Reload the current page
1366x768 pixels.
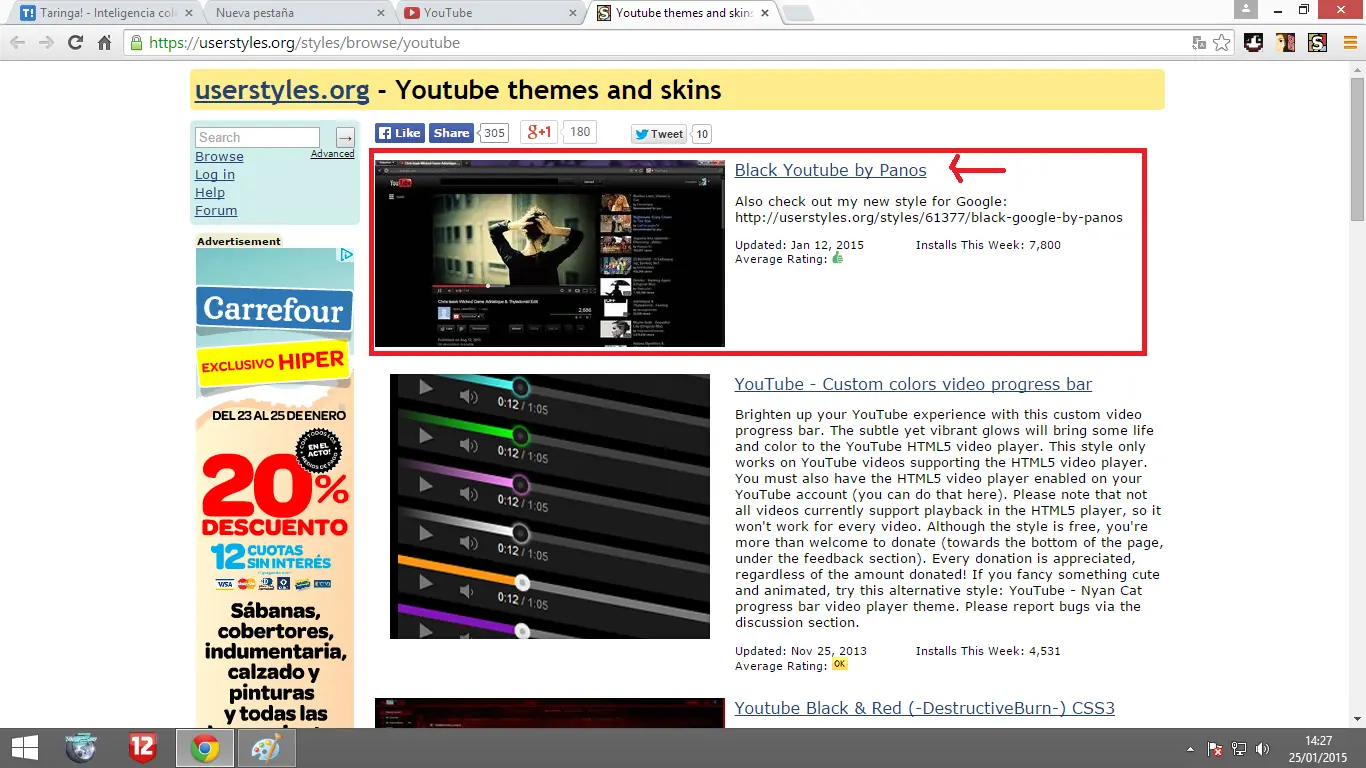coord(75,43)
